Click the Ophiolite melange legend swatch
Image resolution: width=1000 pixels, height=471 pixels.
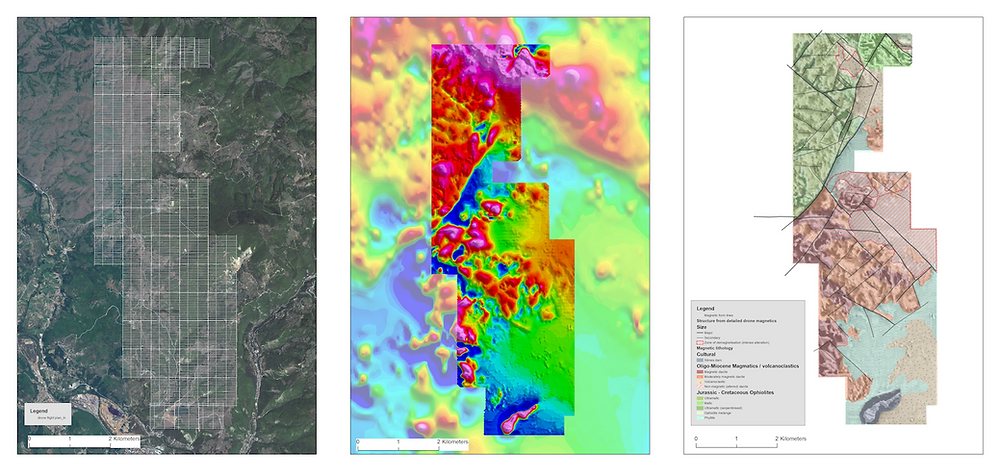700,413
